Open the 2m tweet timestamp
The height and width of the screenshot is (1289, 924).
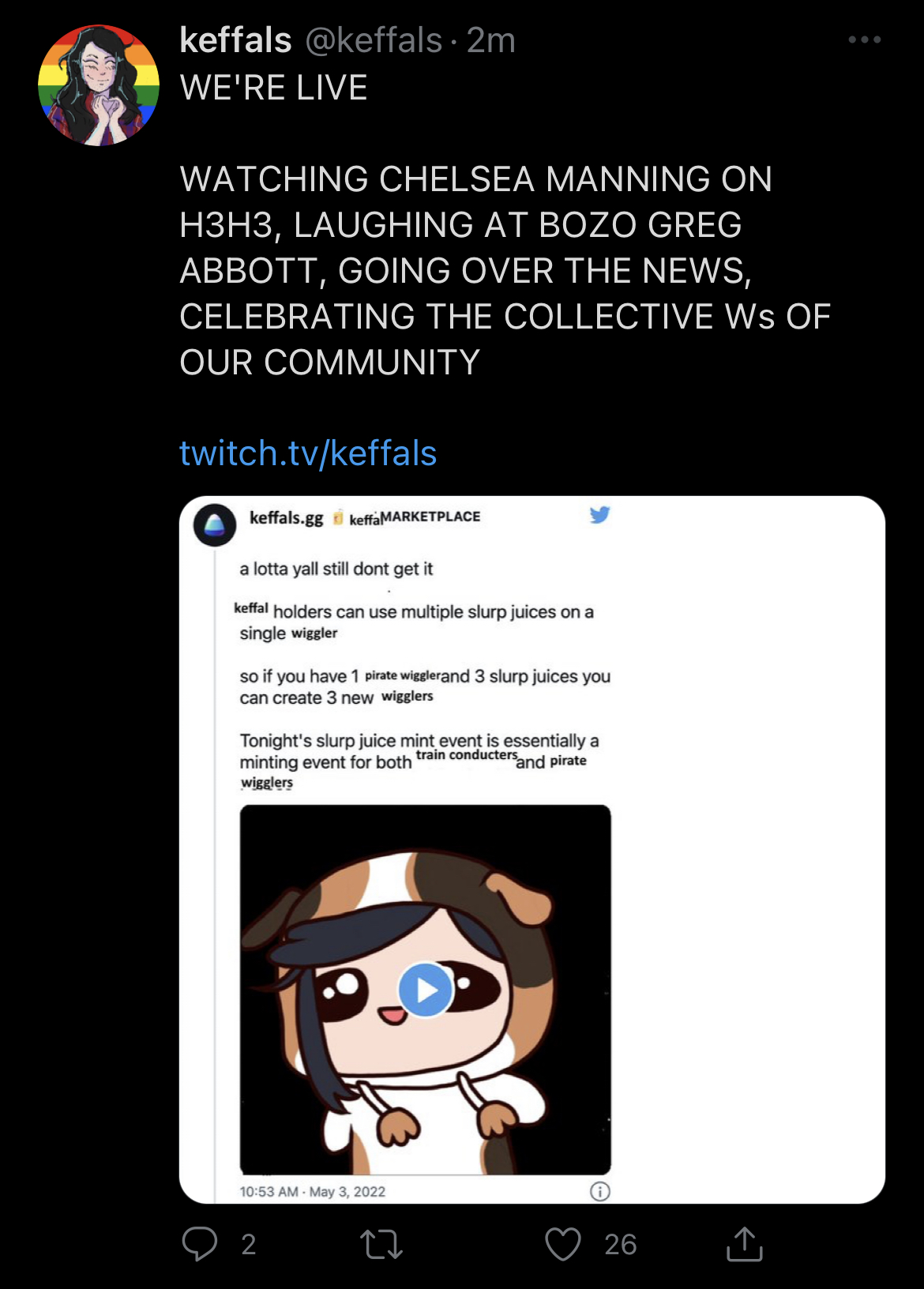[490, 40]
